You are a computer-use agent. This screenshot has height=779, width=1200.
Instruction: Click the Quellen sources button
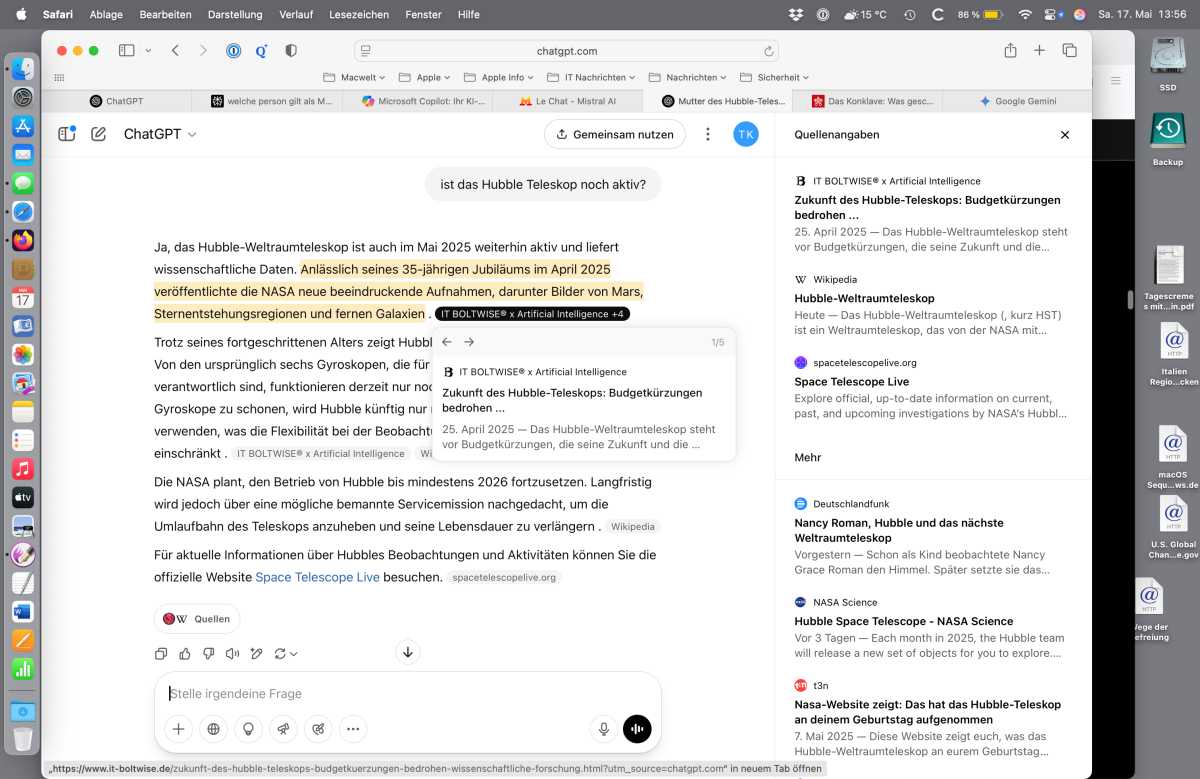tap(197, 619)
